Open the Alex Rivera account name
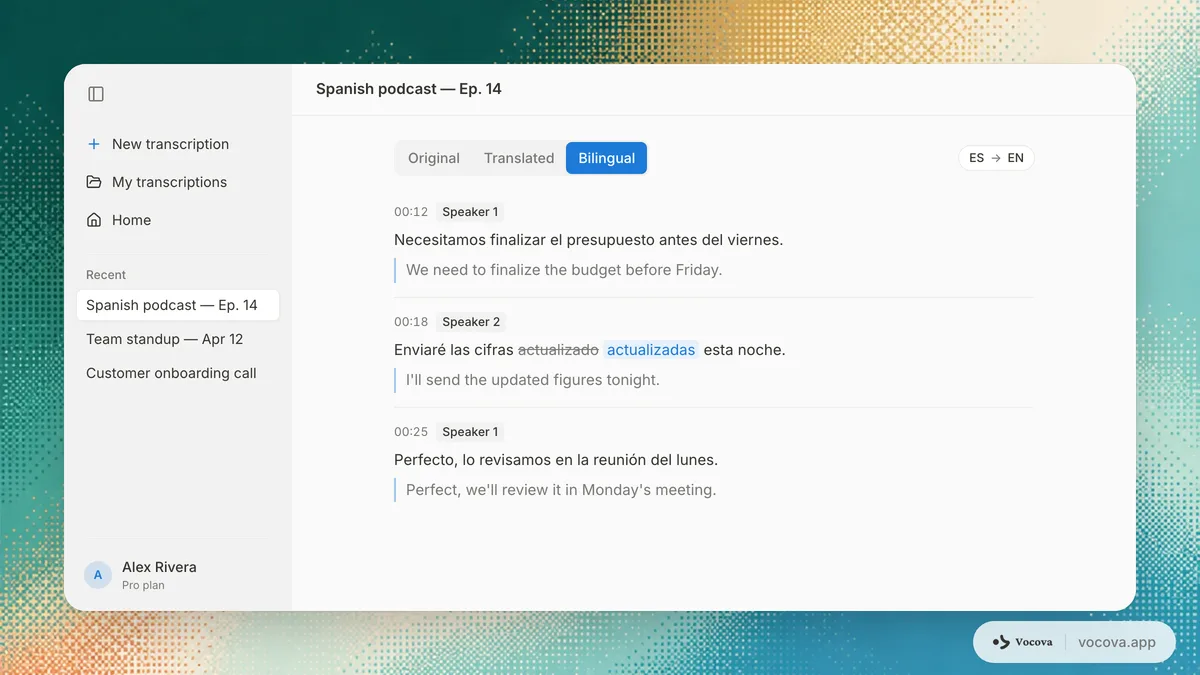 click(x=159, y=567)
